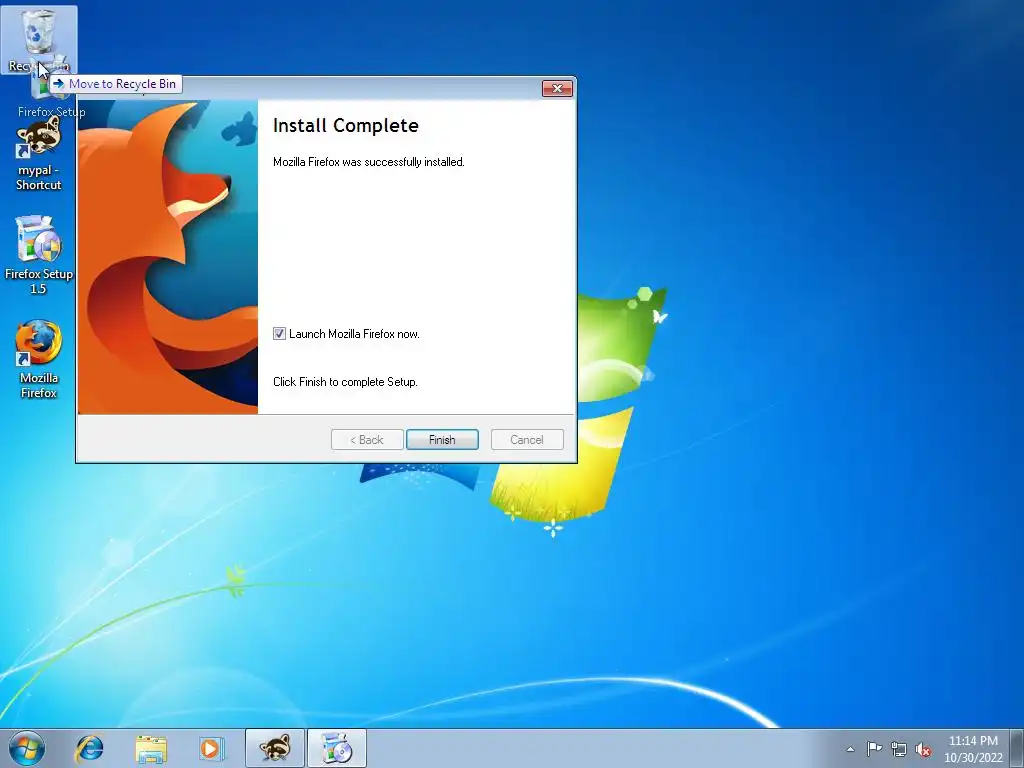
Task: Launch Internet Explorer from taskbar
Action: [89, 748]
